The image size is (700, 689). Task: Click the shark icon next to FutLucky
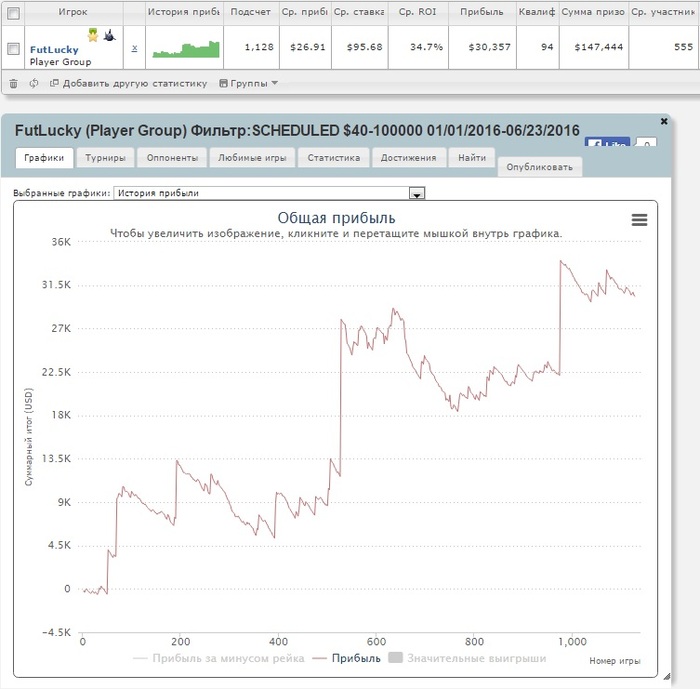[109, 35]
